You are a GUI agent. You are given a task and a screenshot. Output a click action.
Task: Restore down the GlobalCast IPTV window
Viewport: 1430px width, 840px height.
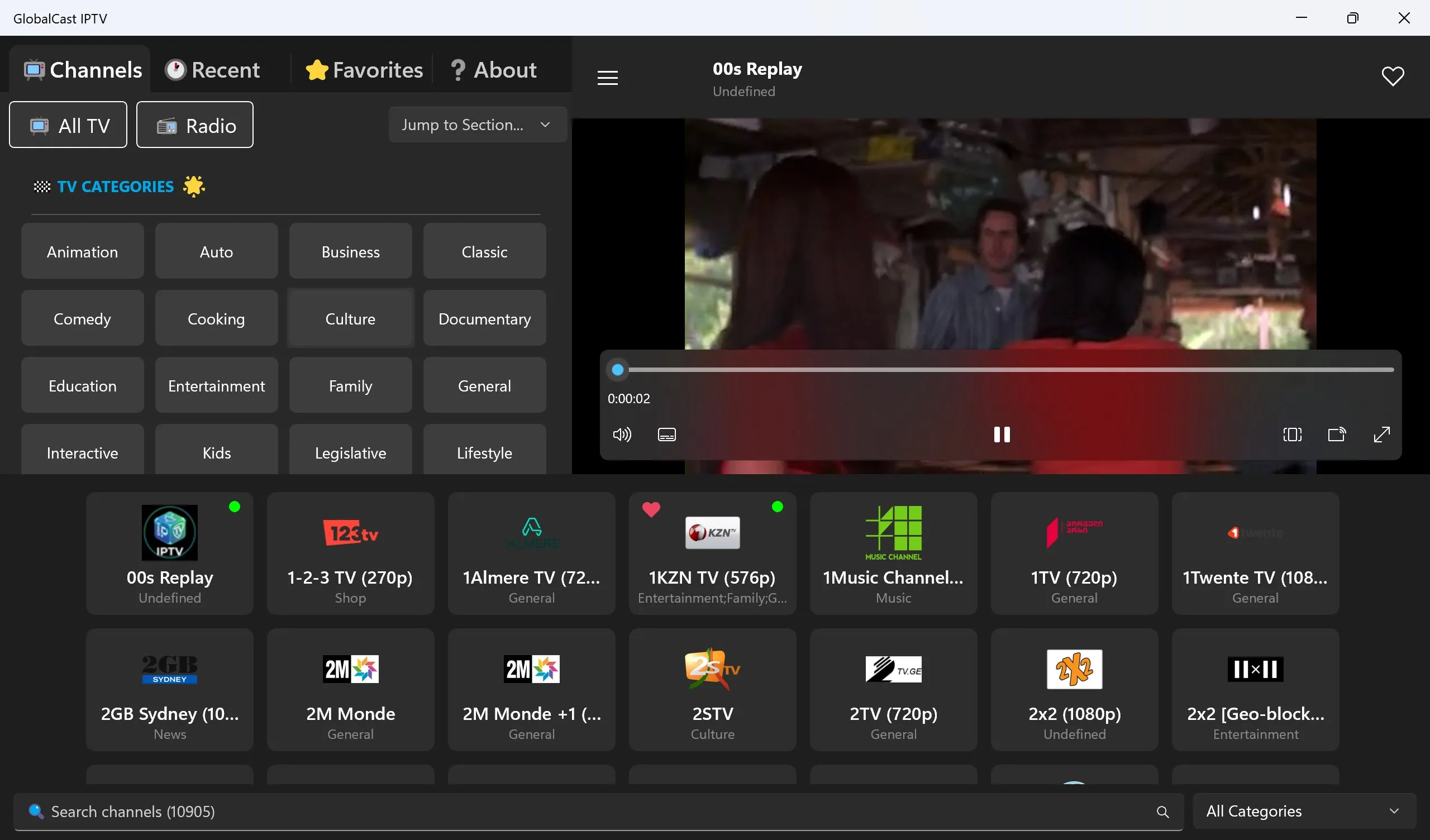pyautogui.click(x=1353, y=18)
